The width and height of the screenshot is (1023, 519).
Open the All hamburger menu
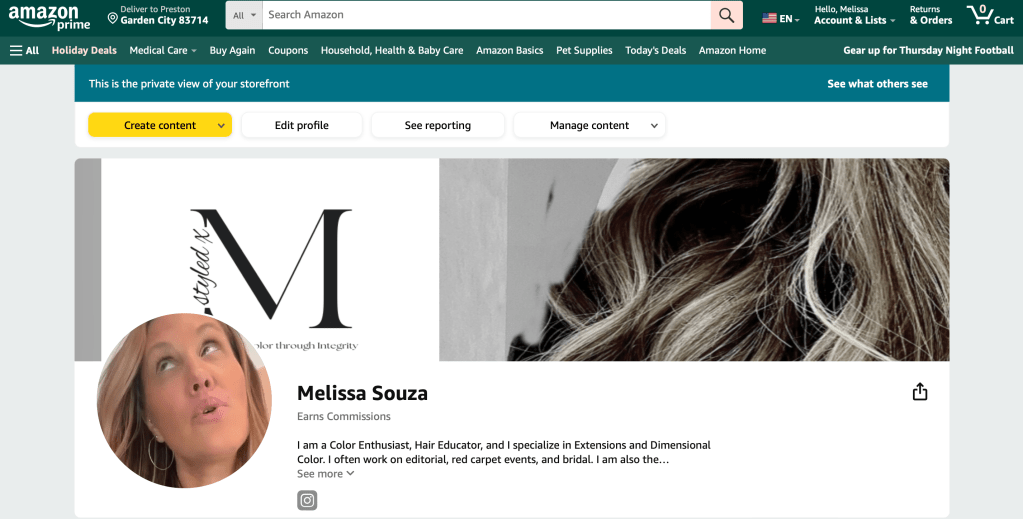tap(24, 50)
